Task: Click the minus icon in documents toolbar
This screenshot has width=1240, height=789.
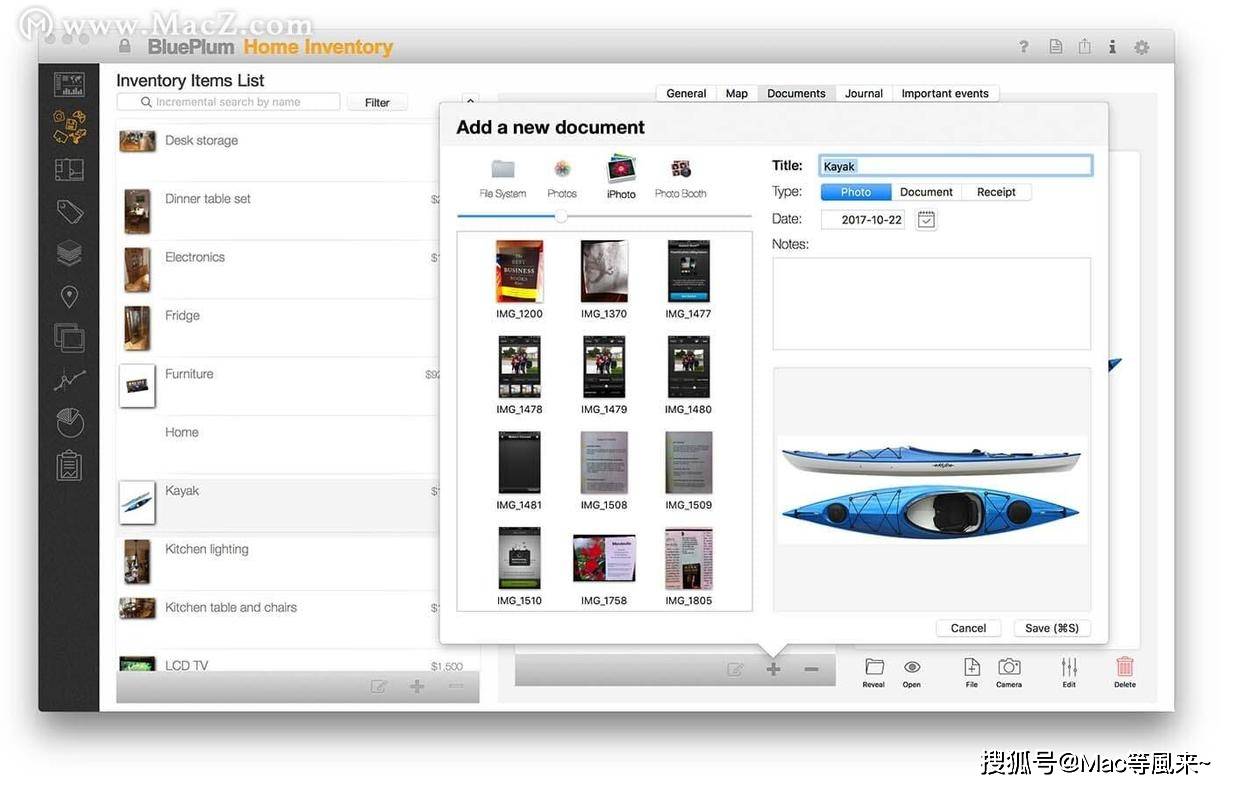Action: [811, 669]
